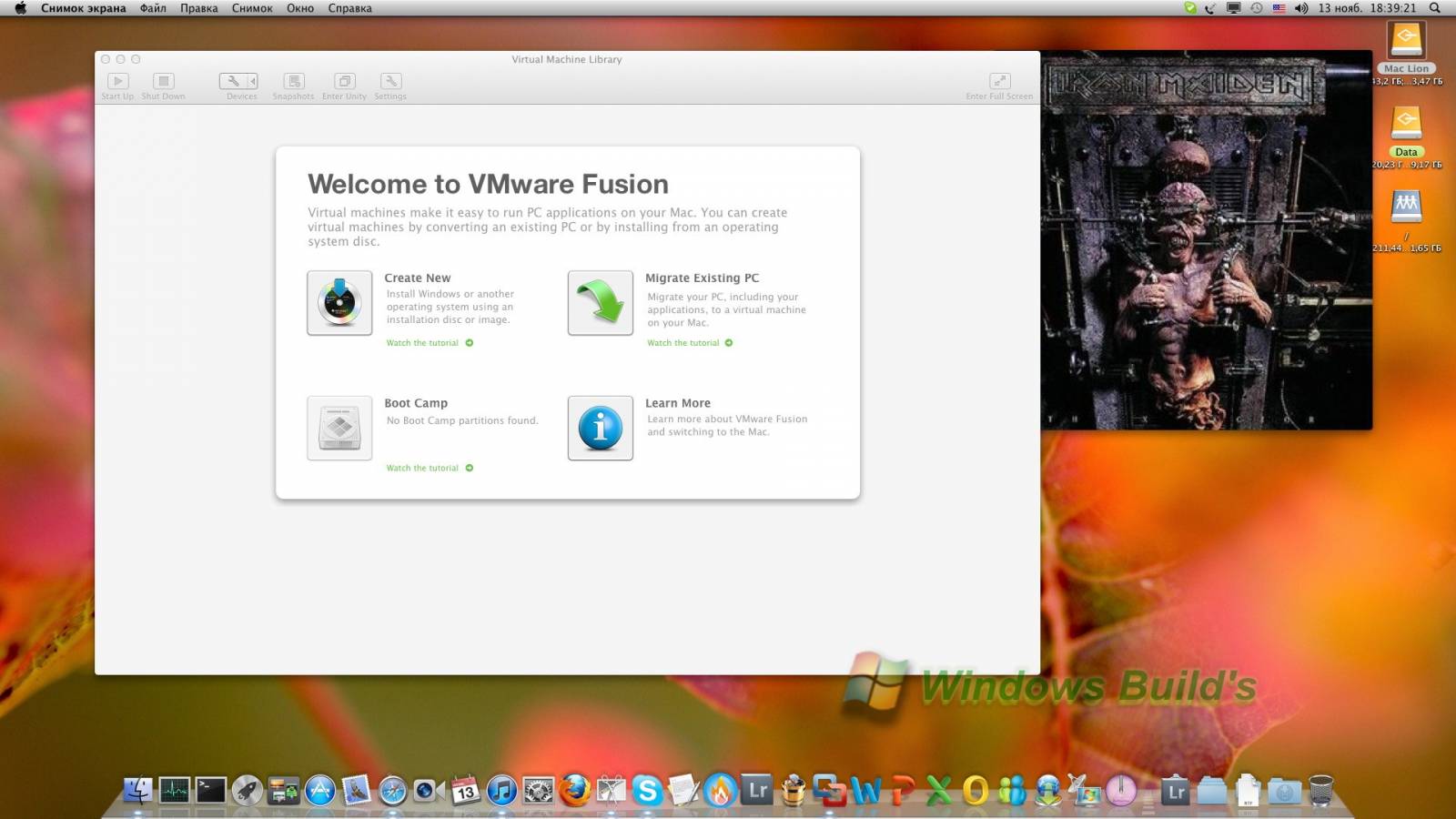Image resolution: width=1456 pixels, height=819 pixels.
Task: Open the Apple menu
Action: 20,8
